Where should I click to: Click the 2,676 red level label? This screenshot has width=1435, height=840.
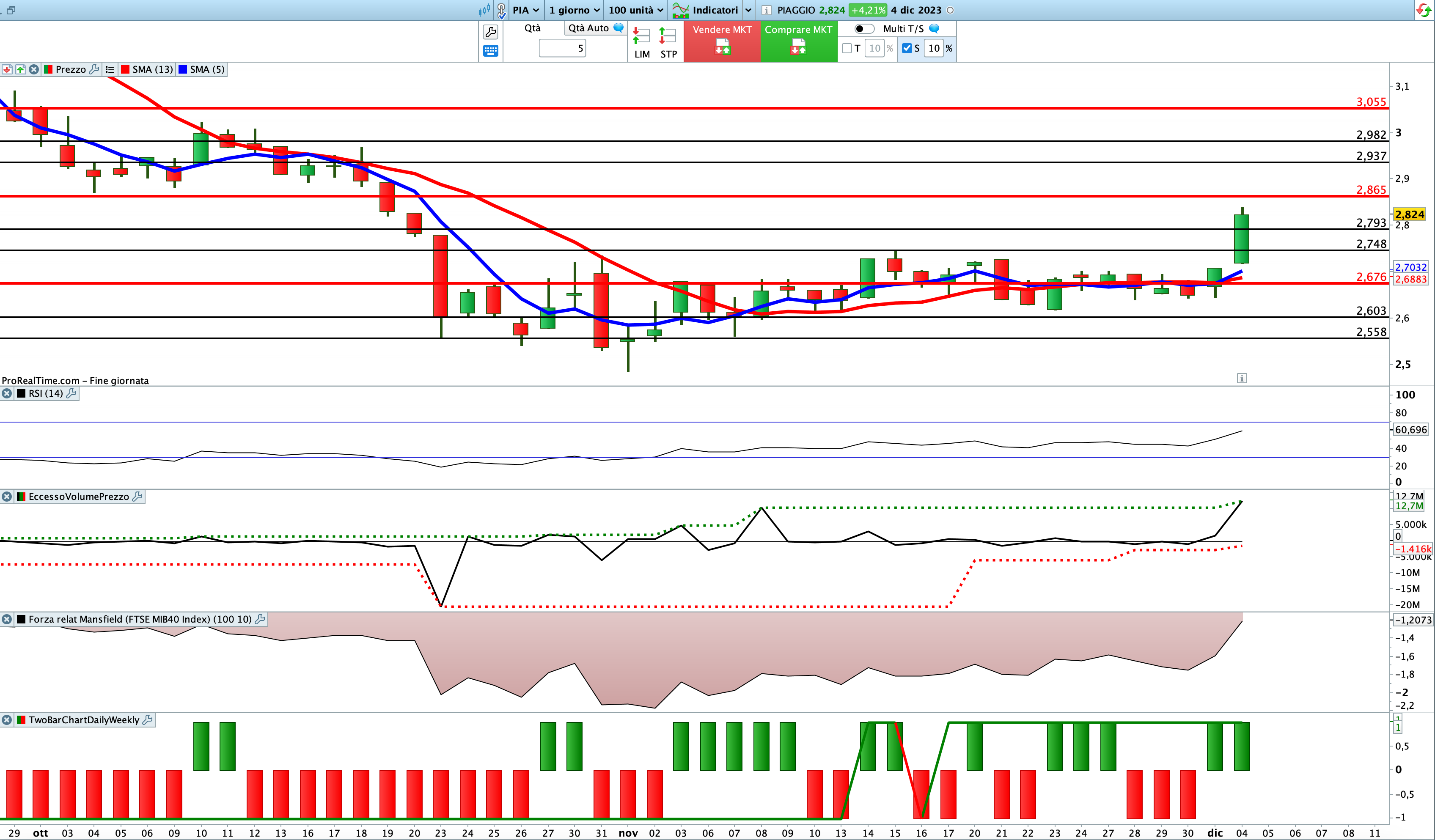pos(1371,277)
